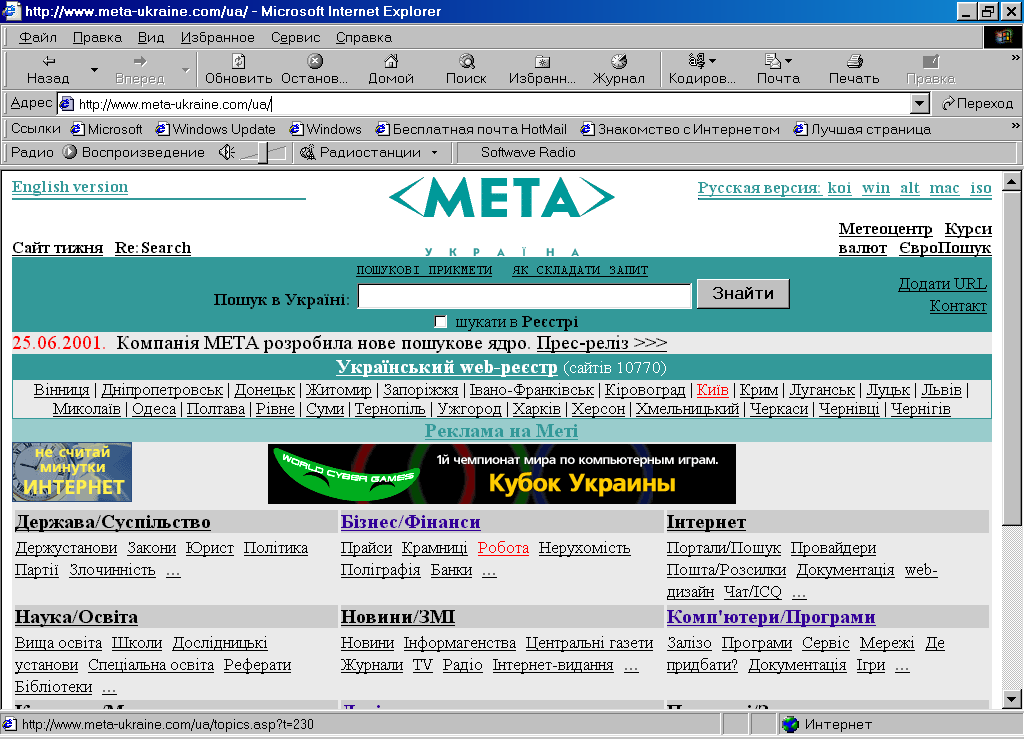This screenshot has height=739, width=1024.
Task: Open the Метеоцентр link
Action: tap(886, 229)
